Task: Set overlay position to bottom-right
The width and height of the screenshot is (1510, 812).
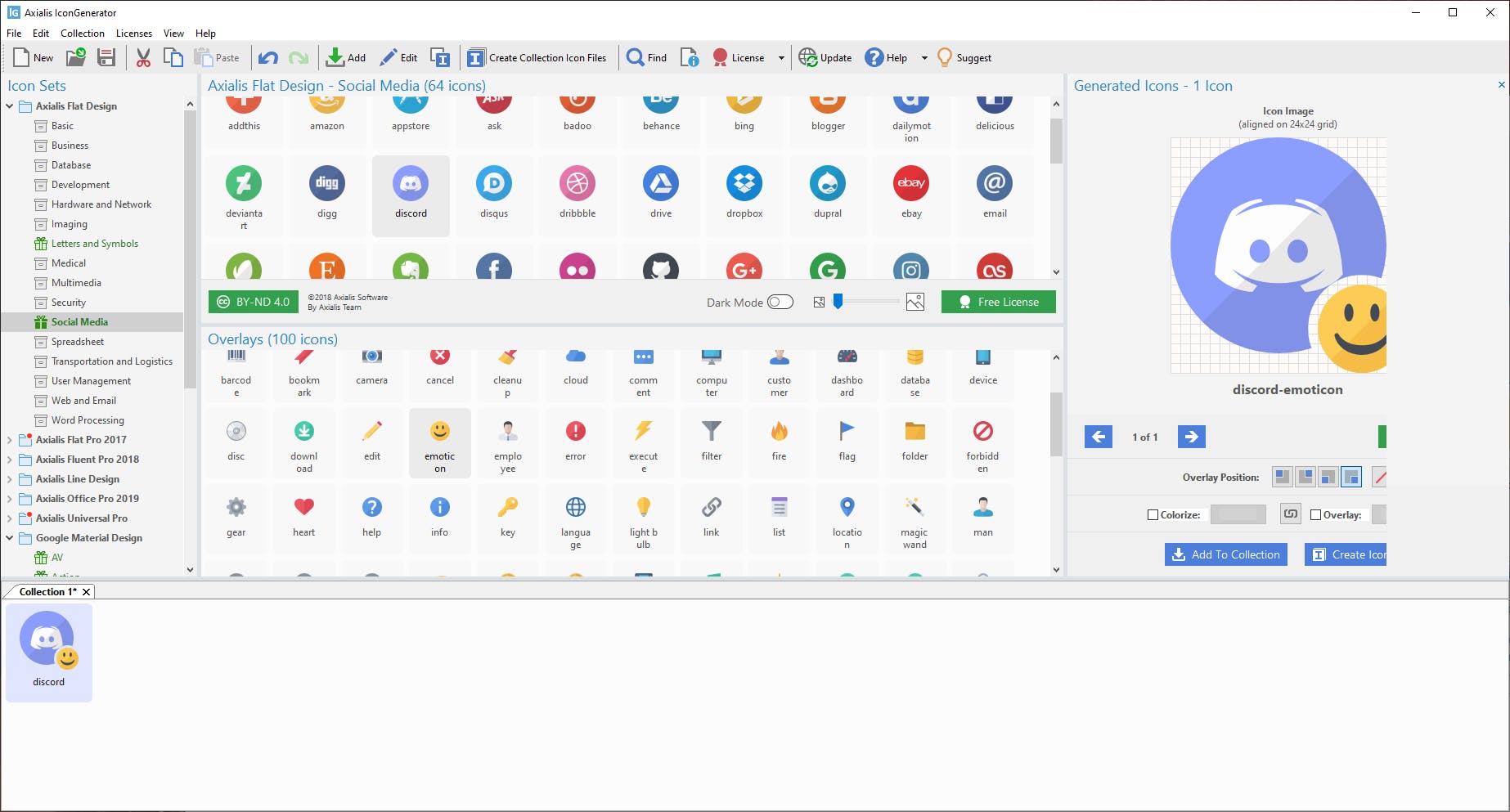Action: pyautogui.click(x=1351, y=477)
